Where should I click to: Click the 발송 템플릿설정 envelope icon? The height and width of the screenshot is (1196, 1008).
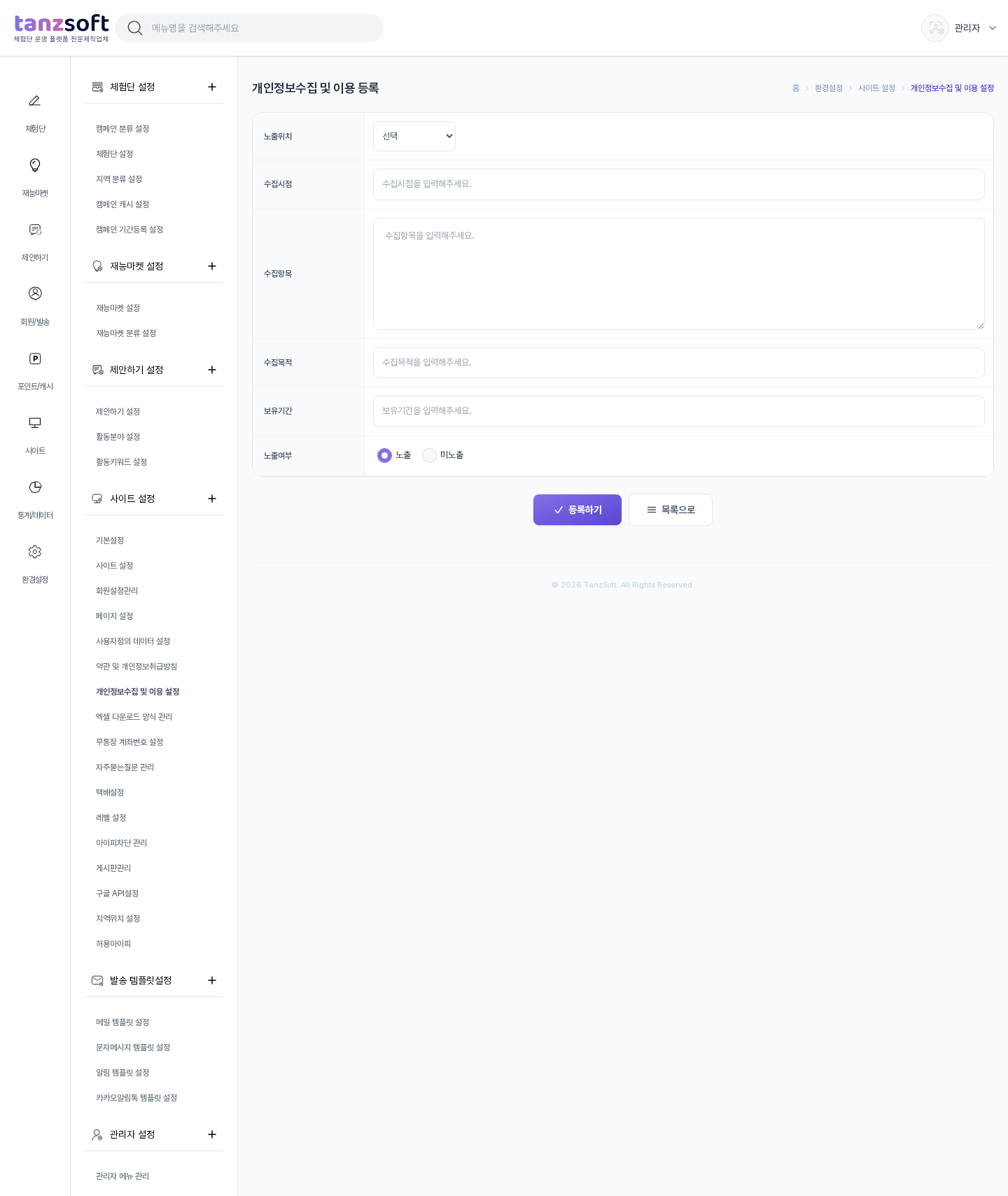click(97, 980)
